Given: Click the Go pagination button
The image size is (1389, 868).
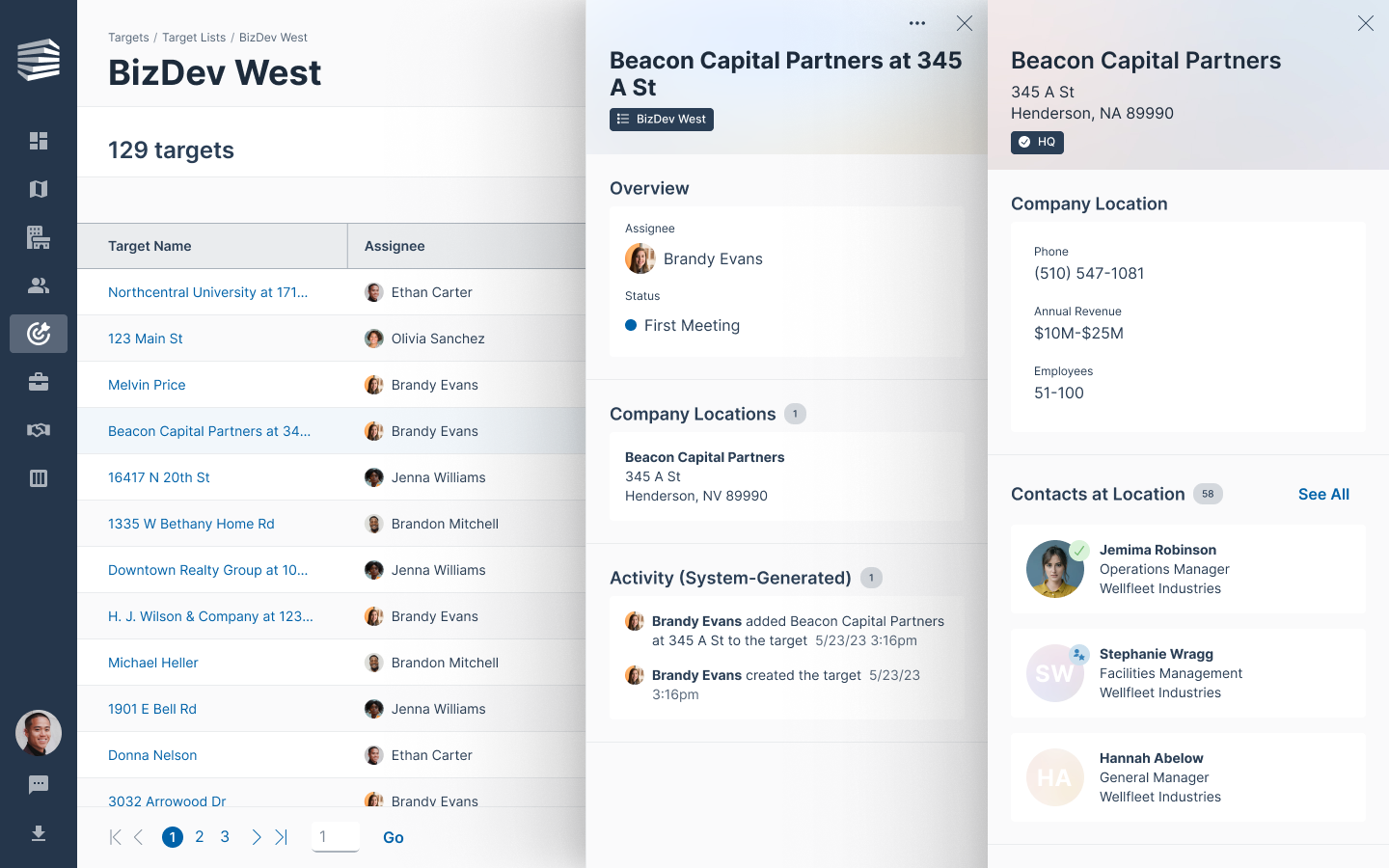Looking at the screenshot, I should coord(394,837).
